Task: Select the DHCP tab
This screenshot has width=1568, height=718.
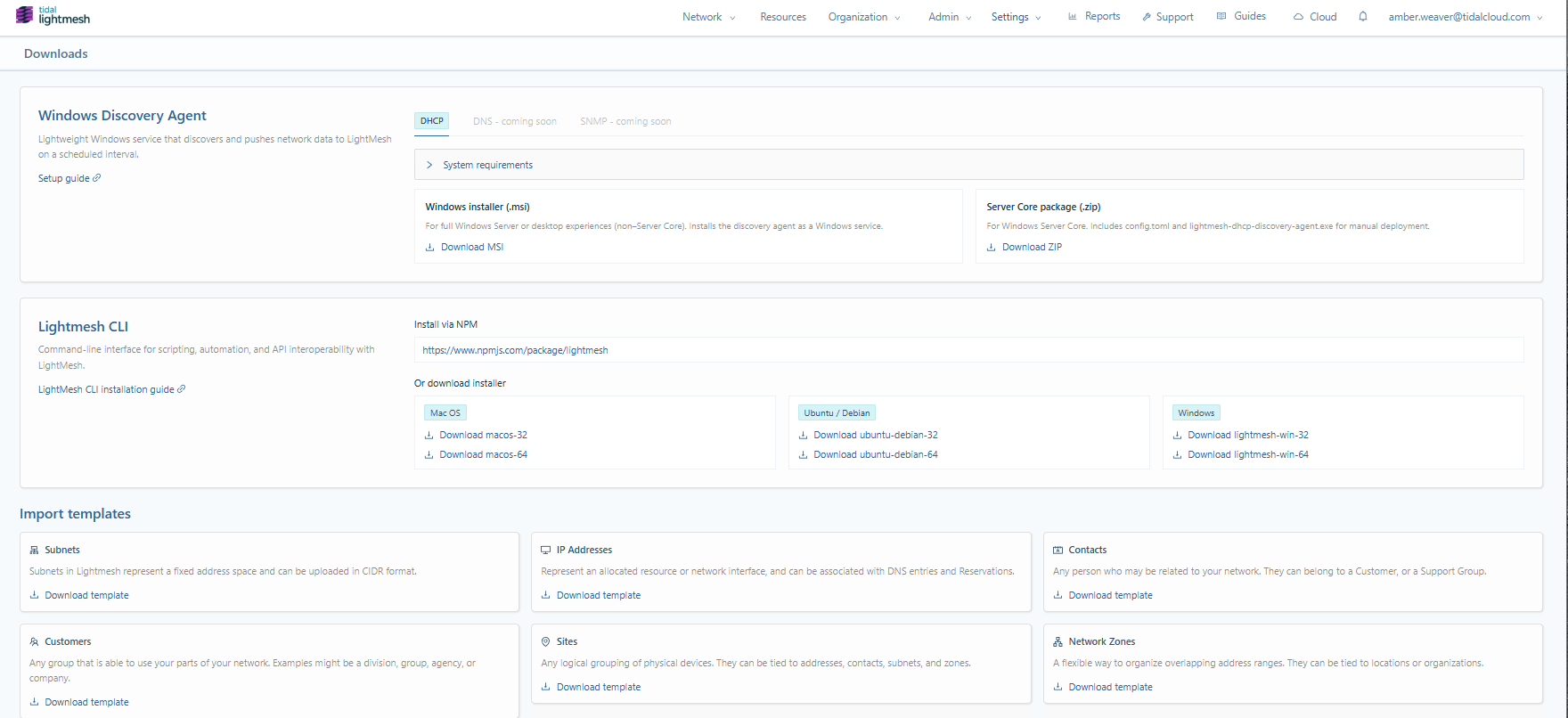Action: coord(432,121)
